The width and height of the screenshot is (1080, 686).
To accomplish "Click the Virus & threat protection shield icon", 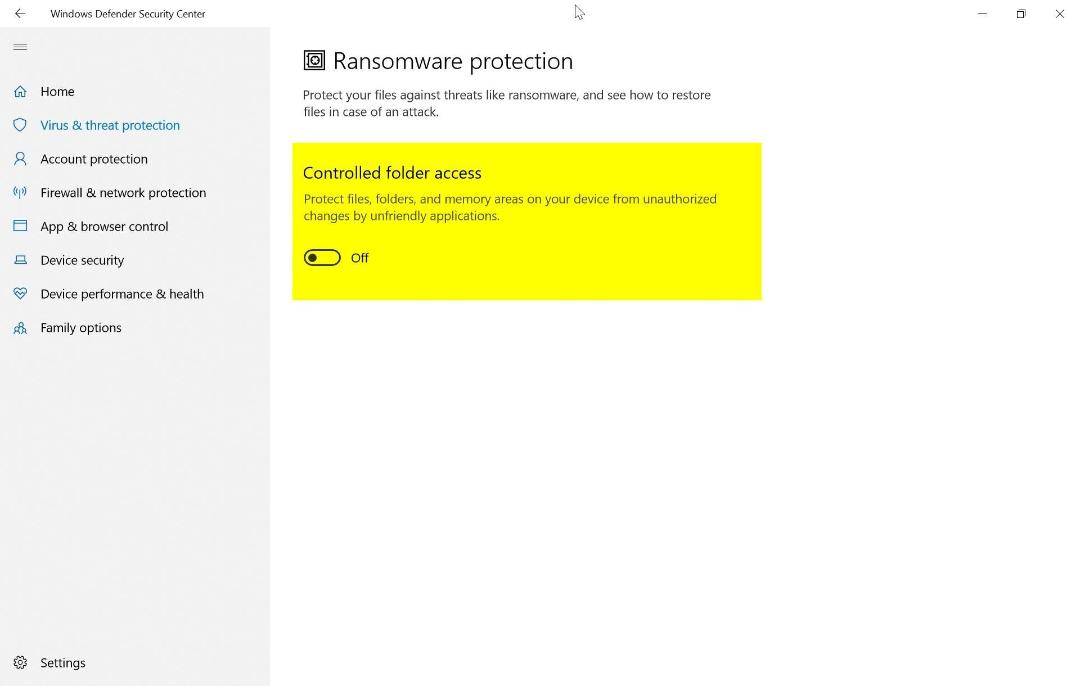I will [20, 125].
